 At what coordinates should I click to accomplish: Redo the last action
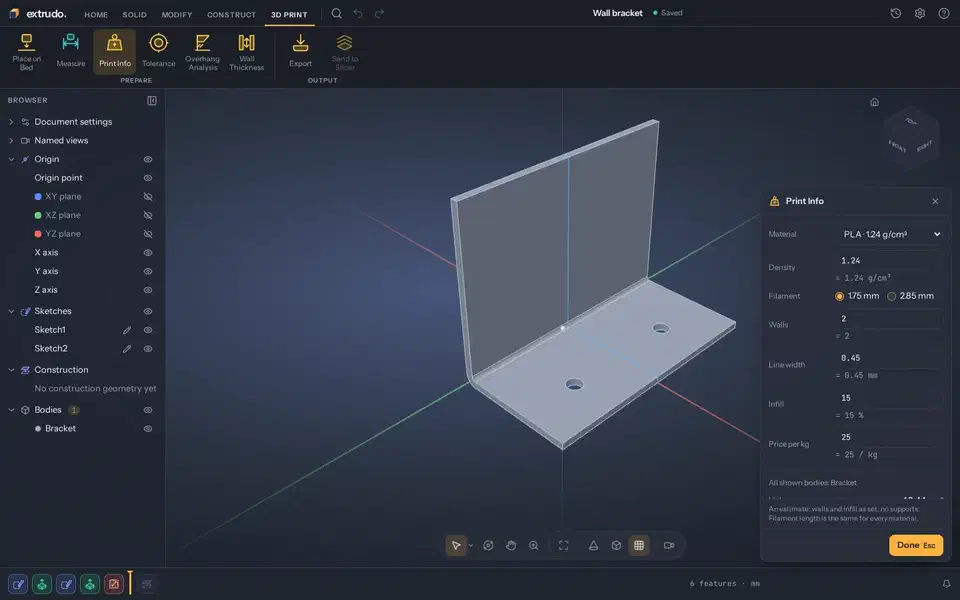click(380, 13)
